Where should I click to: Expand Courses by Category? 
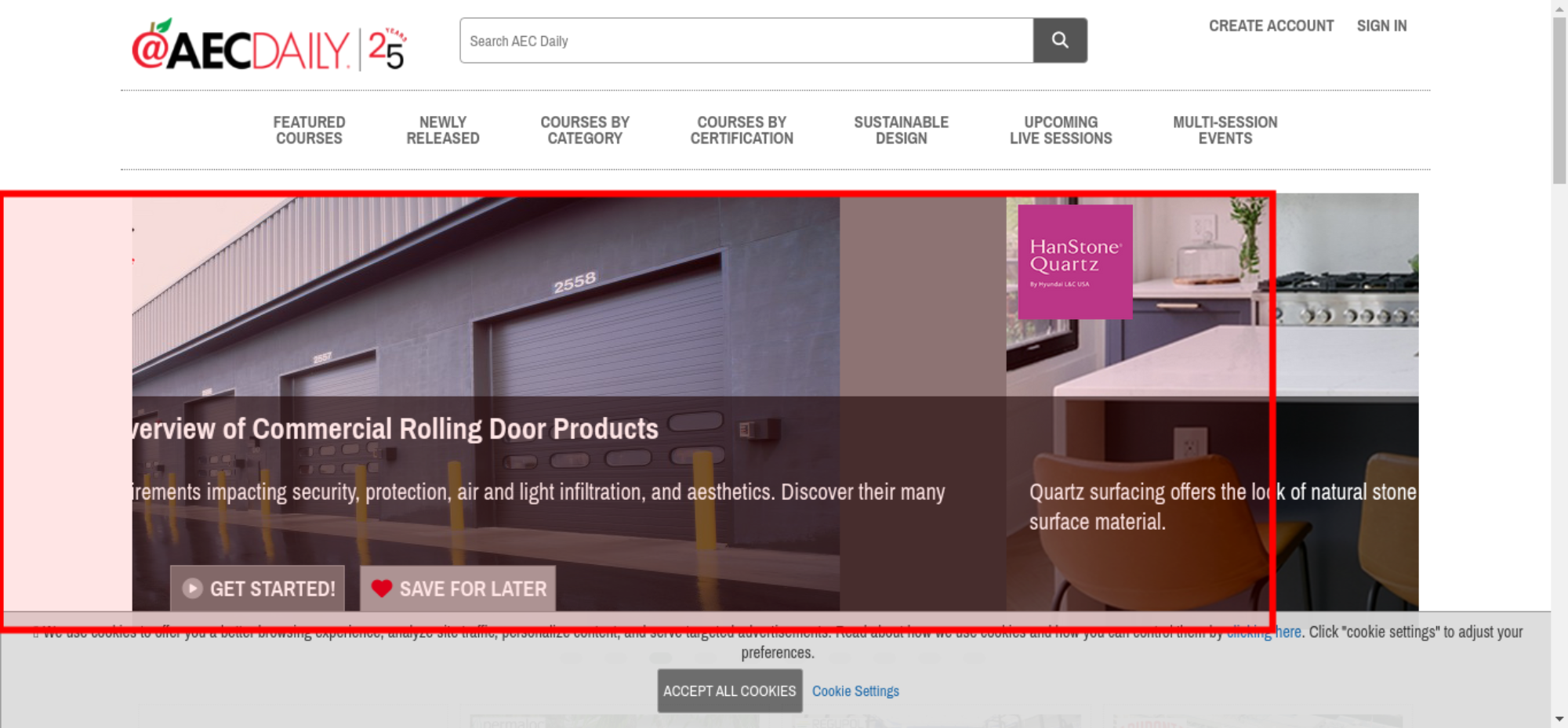tap(584, 130)
